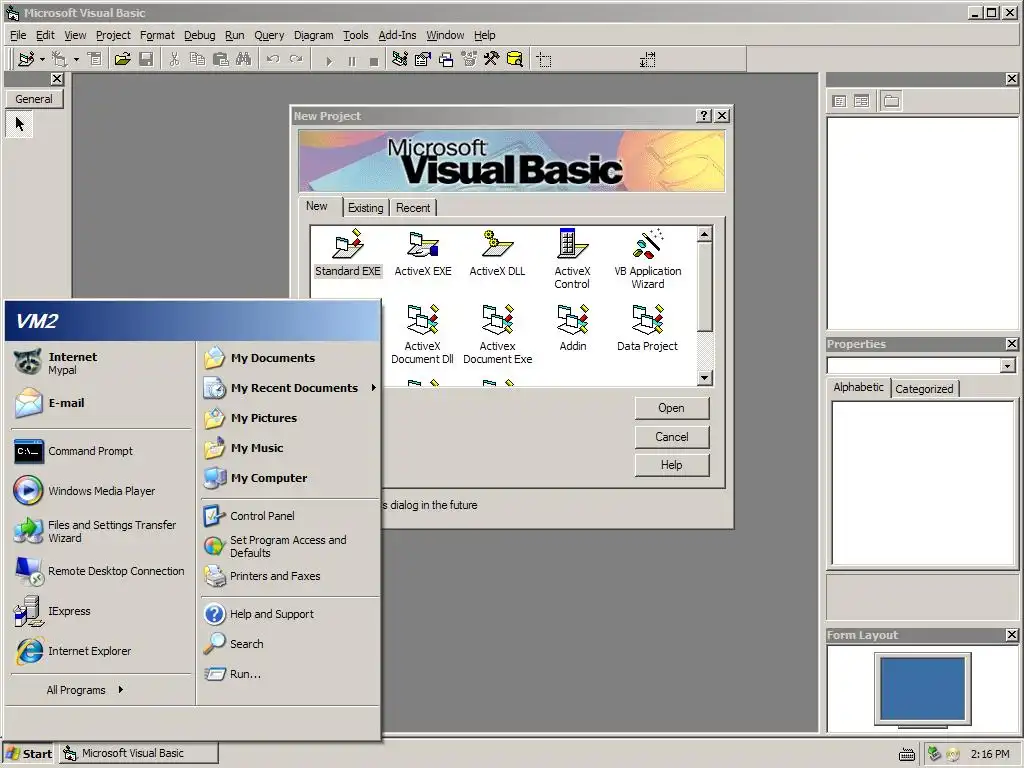Click the Paste clipboard icon

221,59
